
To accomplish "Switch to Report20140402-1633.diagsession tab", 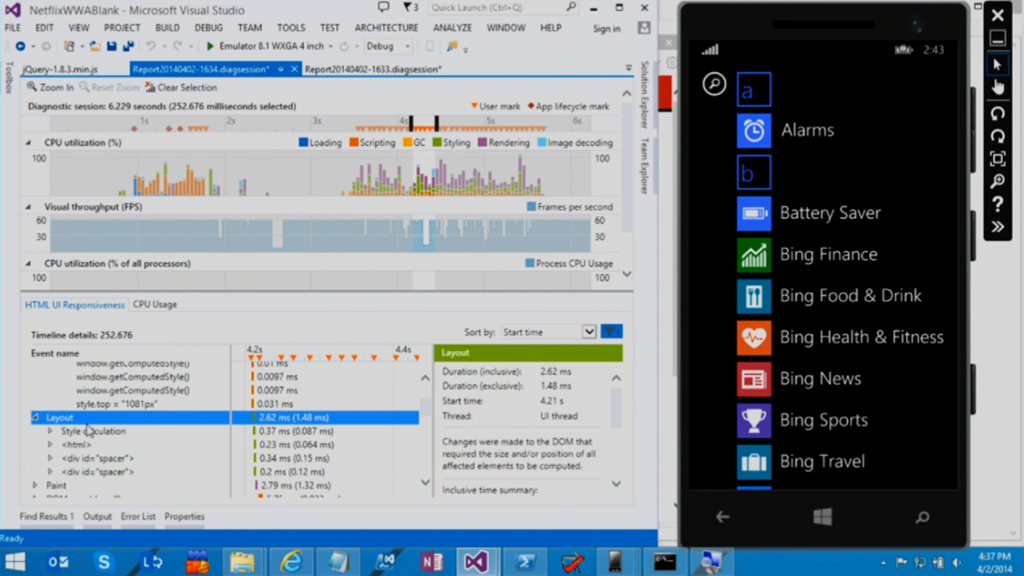I will [x=373, y=69].
